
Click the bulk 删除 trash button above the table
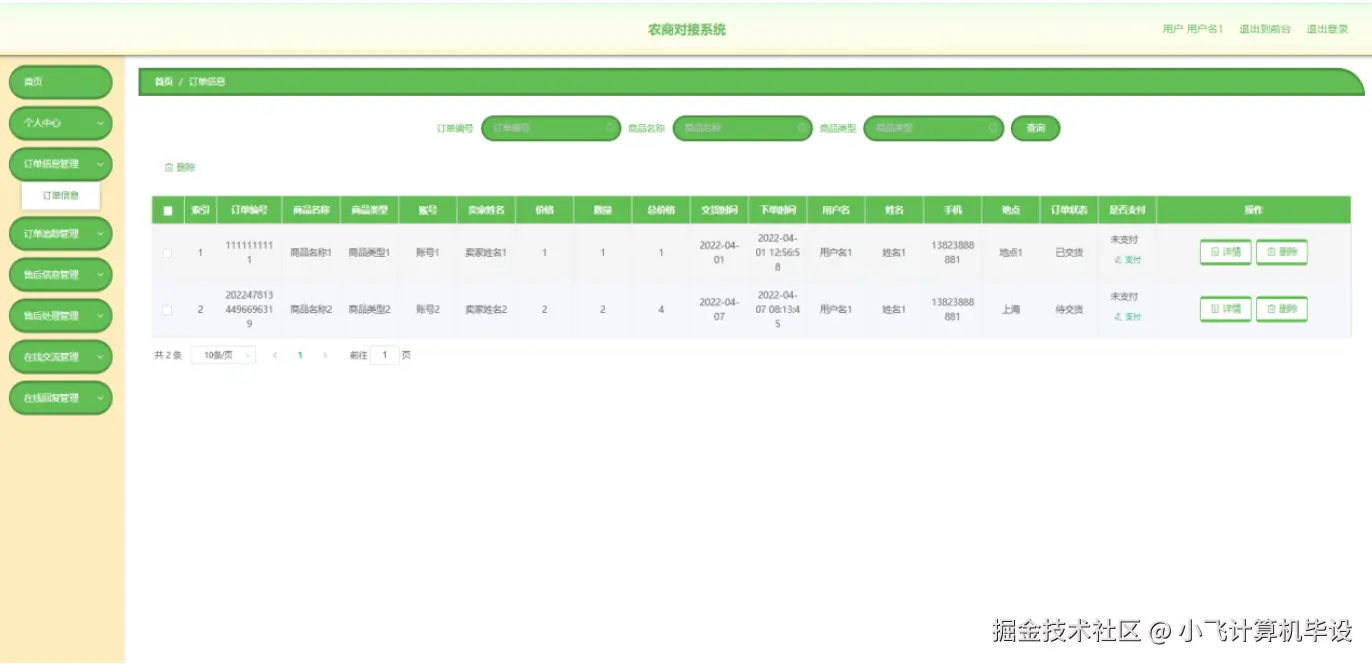point(180,167)
